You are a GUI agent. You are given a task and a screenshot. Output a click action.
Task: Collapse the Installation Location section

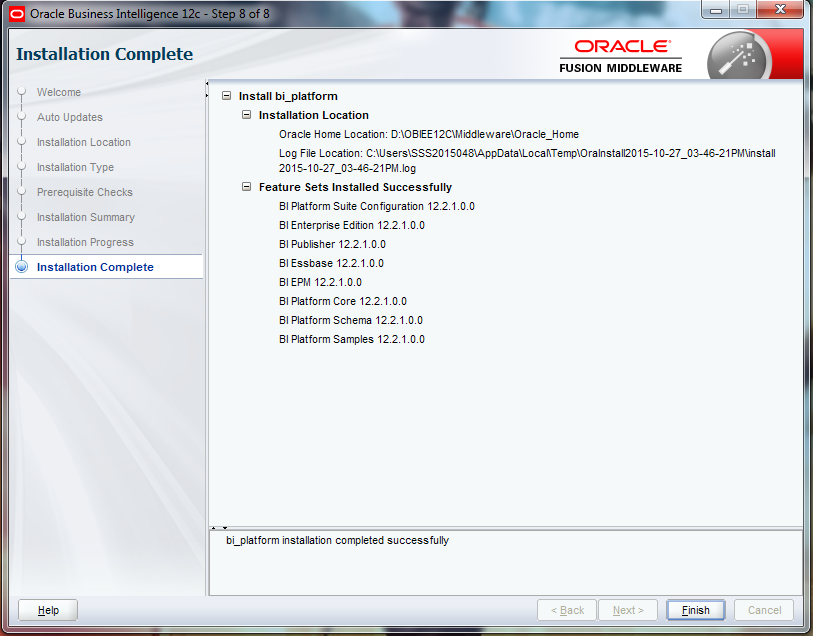pyautogui.click(x=247, y=115)
